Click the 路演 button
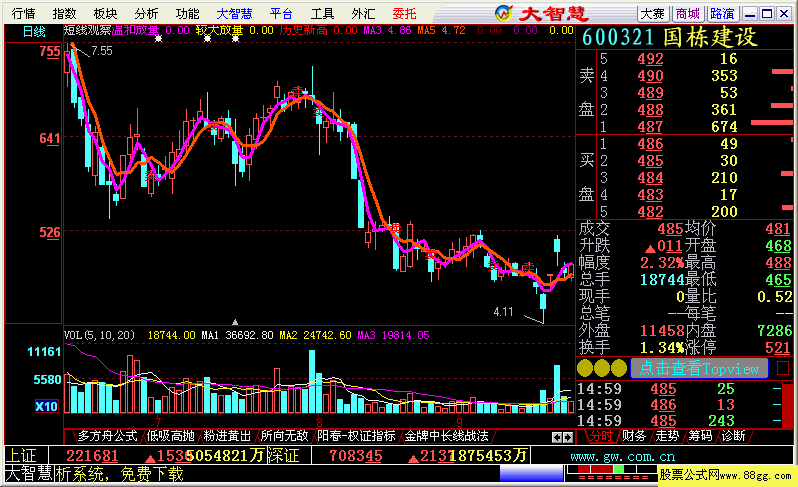Image resolution: width=798 pixels, height=487 pixels. click(722, 13)
